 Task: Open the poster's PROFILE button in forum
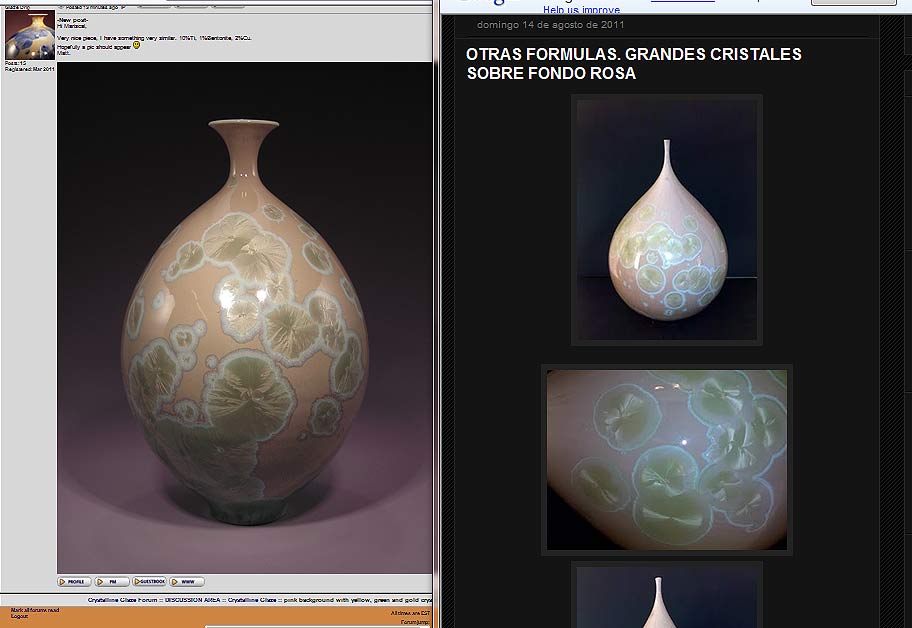click(x=74, y=581)
